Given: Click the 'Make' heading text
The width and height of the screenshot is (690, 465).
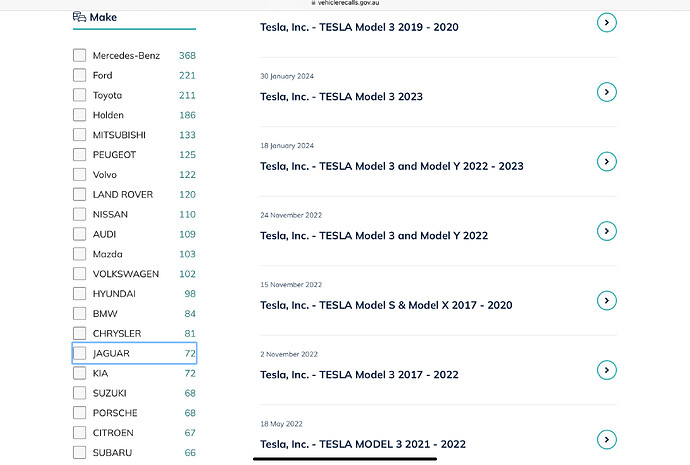Looking at the screenshot, I should (103, 17).
